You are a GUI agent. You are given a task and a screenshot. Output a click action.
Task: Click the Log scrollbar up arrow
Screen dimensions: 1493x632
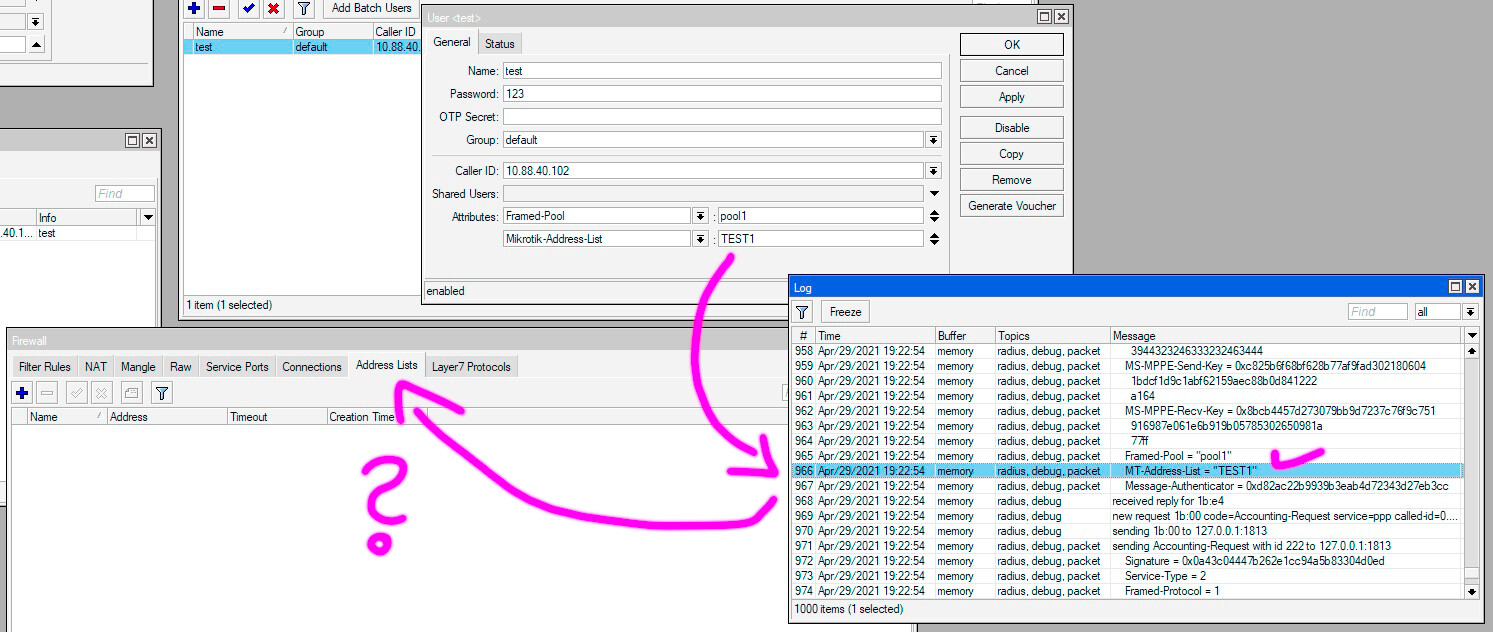(x=1471, y=351)
